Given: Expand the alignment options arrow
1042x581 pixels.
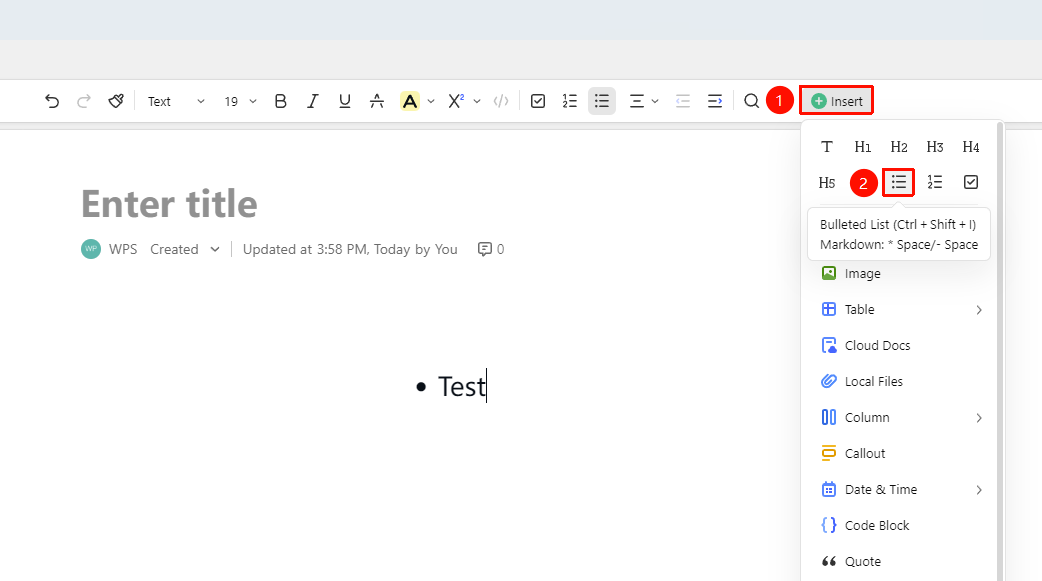Looking at the screenshot, I should [655, 102].
